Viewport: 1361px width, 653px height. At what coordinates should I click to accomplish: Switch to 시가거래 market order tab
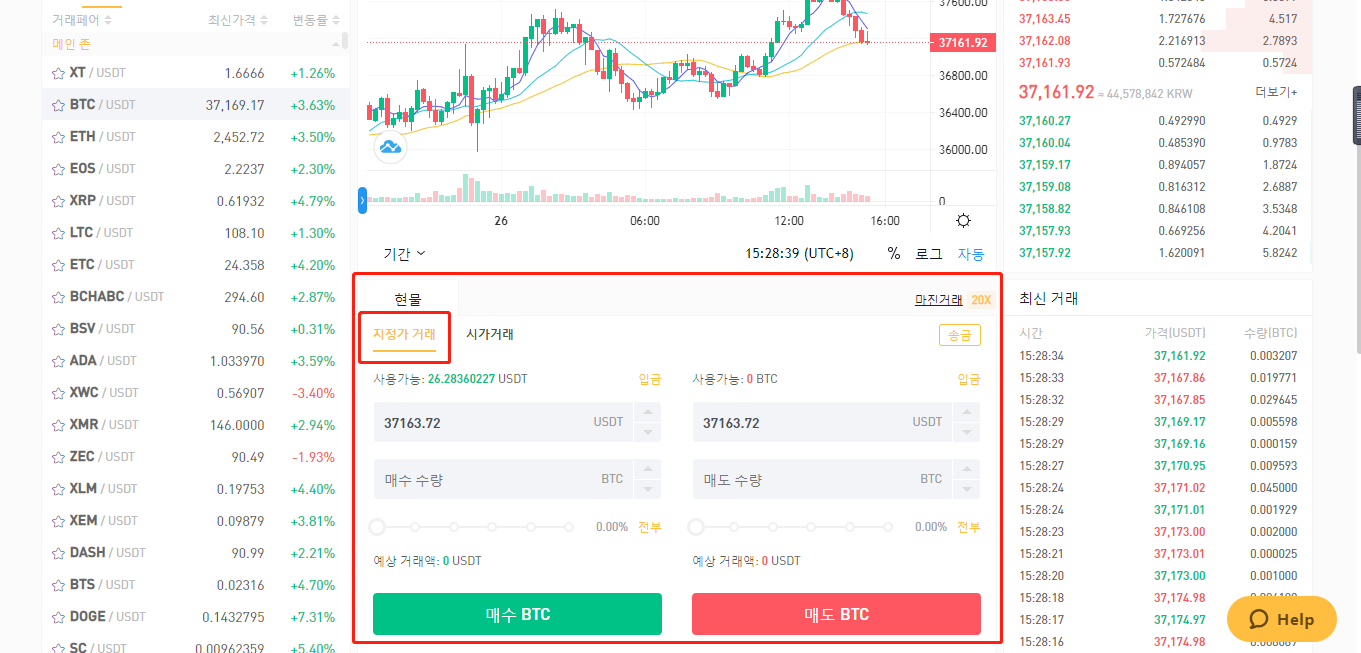click(490, 334)
